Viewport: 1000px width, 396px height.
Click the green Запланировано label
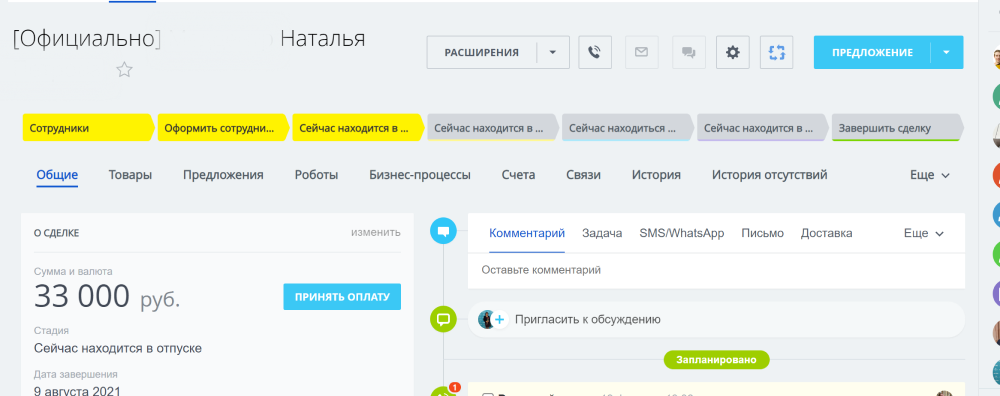717,360
